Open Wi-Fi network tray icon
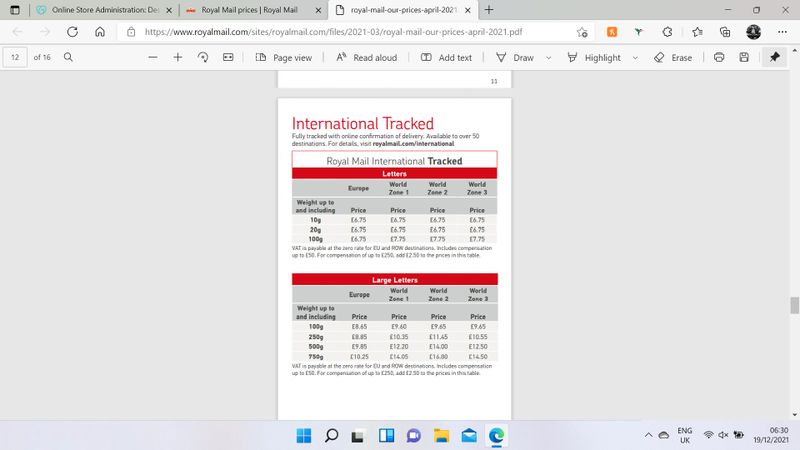 [708, 435]
